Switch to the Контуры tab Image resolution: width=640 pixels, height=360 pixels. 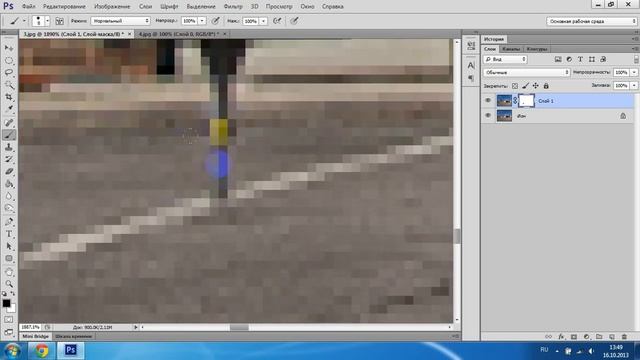point(536,49)
